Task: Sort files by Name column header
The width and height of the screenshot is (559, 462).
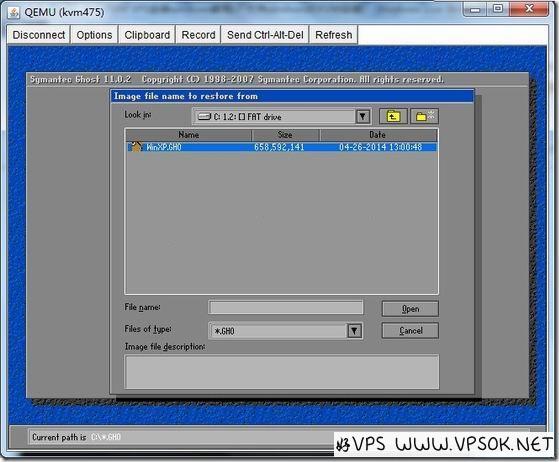Action: (189, 135)
